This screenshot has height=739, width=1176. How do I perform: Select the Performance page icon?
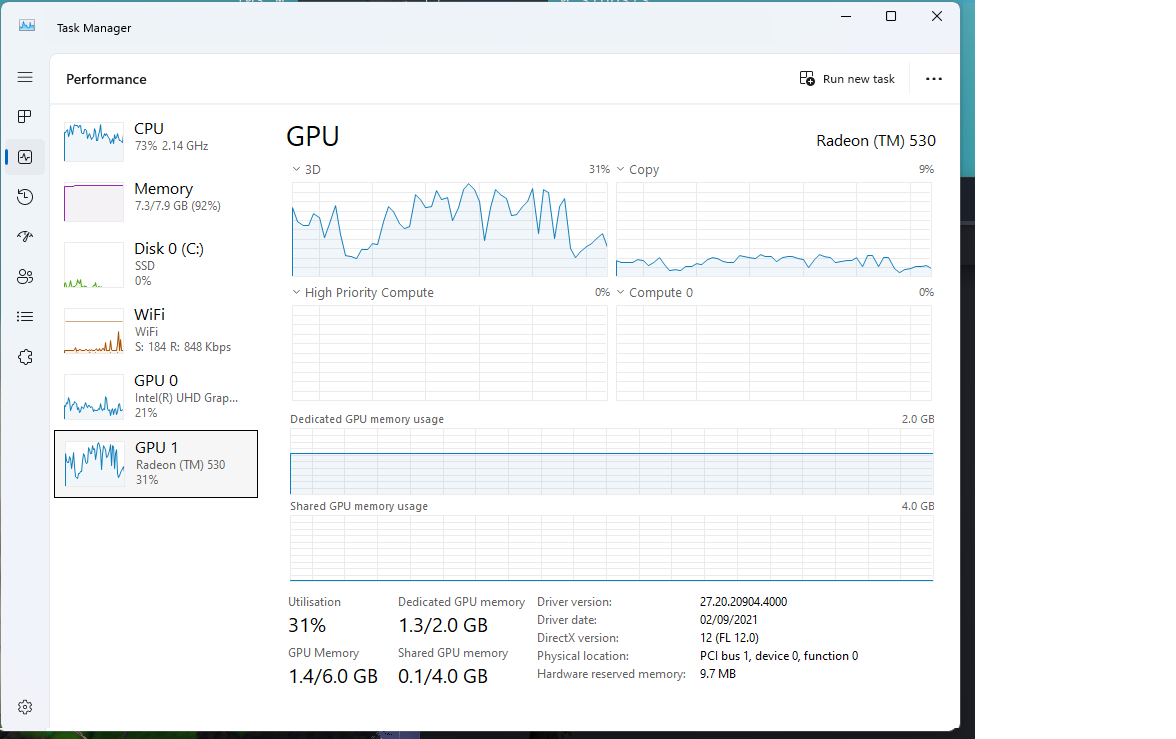point(25,157)
